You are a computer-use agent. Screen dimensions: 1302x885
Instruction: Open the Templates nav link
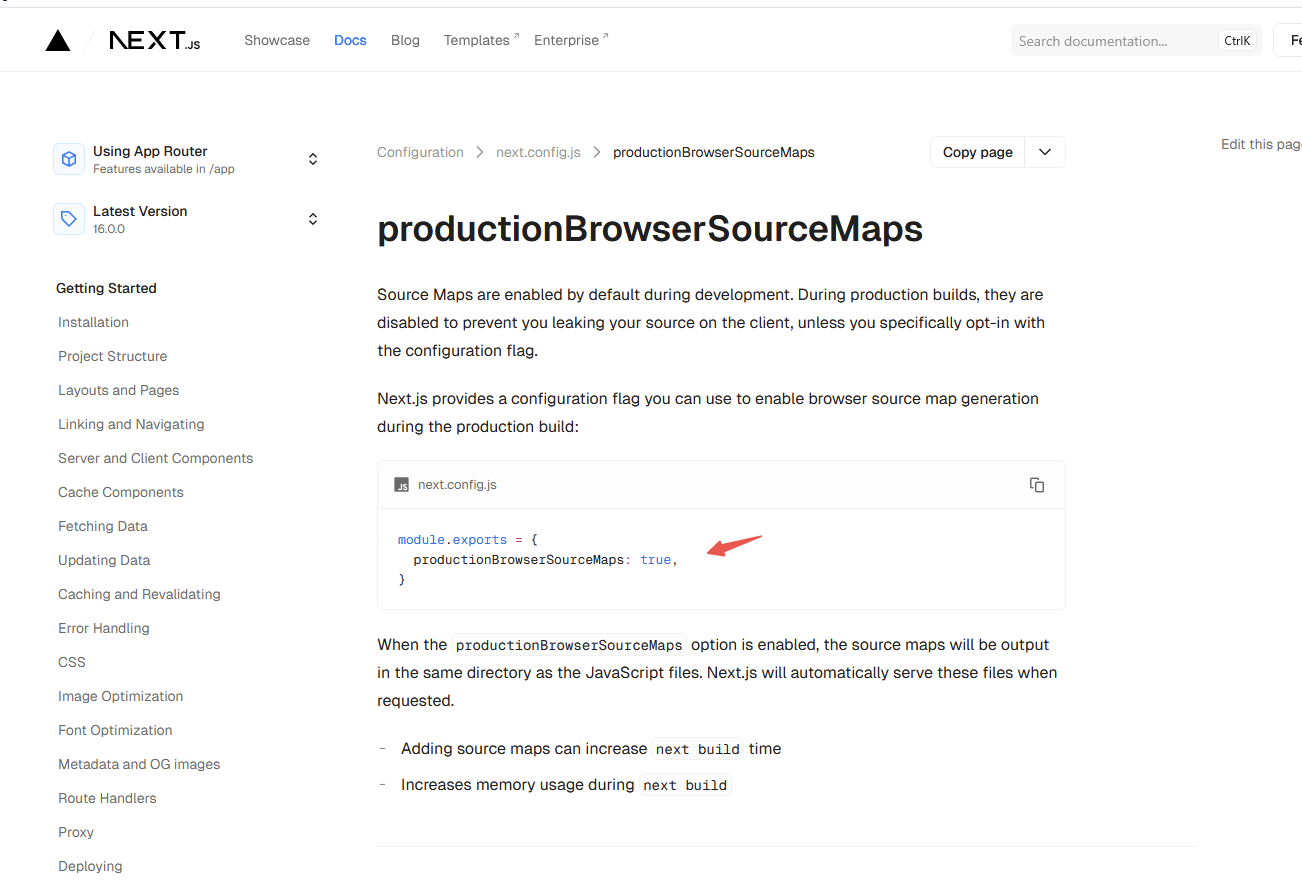point(481,40)
